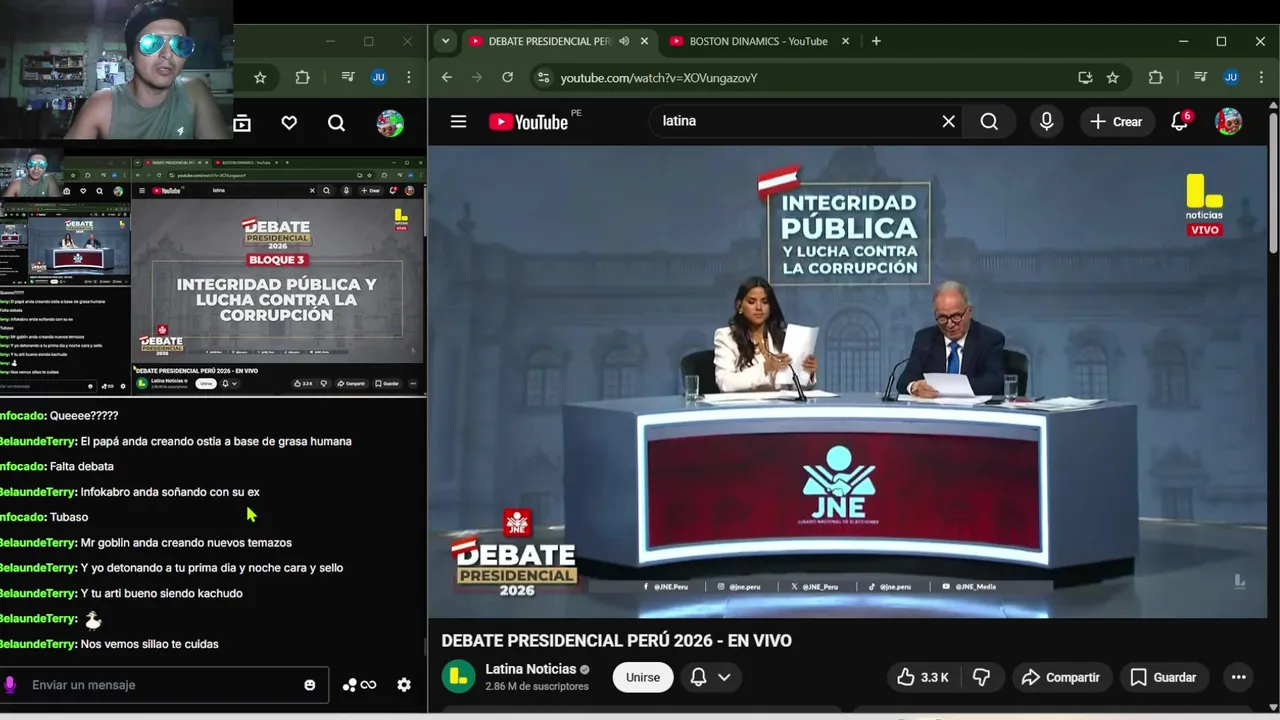1280x720 pixels.
Task: Open chat settings gear
Action: pyautogui.click(x=404, y=685)
